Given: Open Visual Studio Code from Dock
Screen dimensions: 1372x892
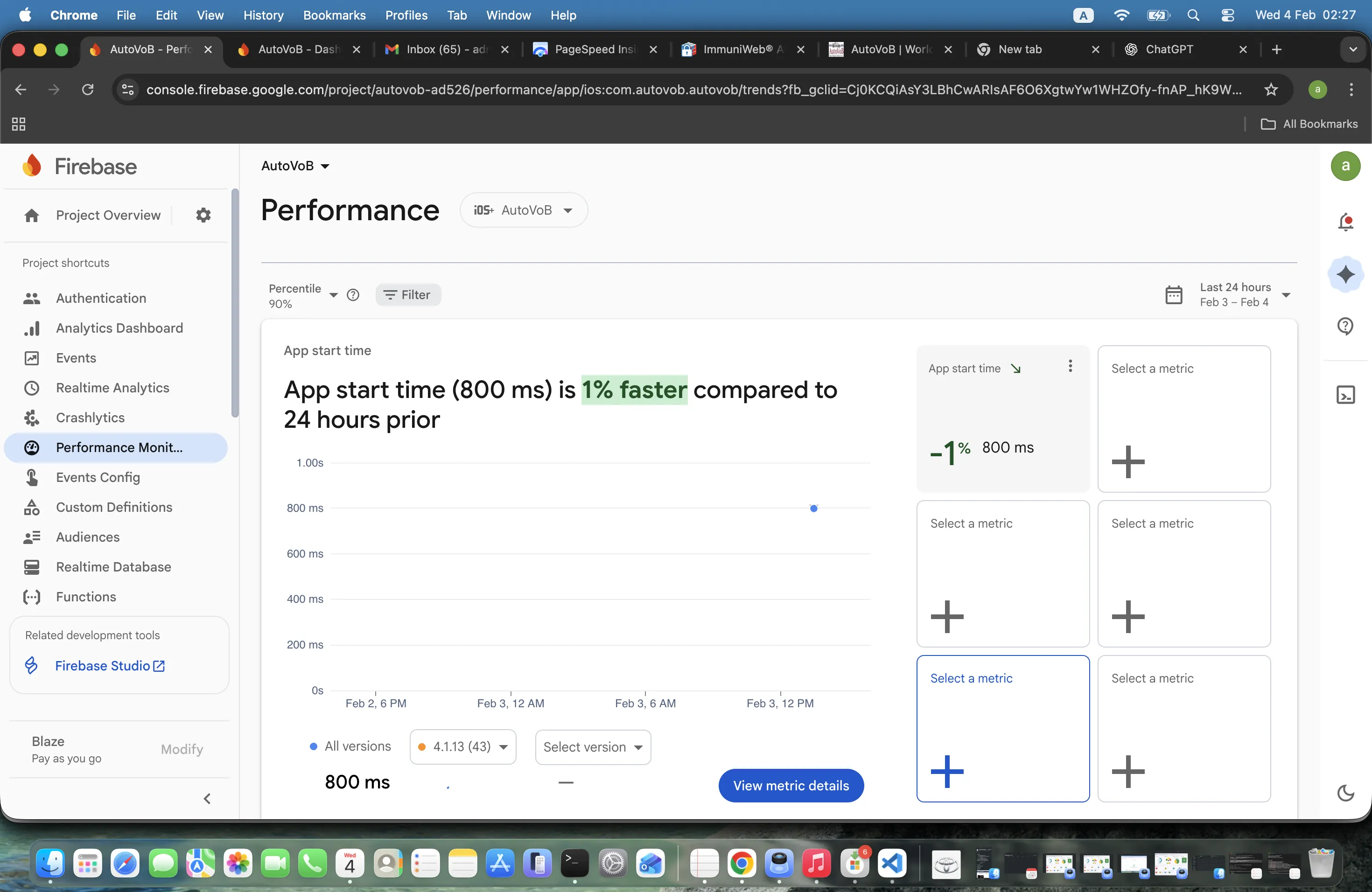Looking at the screenshot, I should tap(892, 864).
